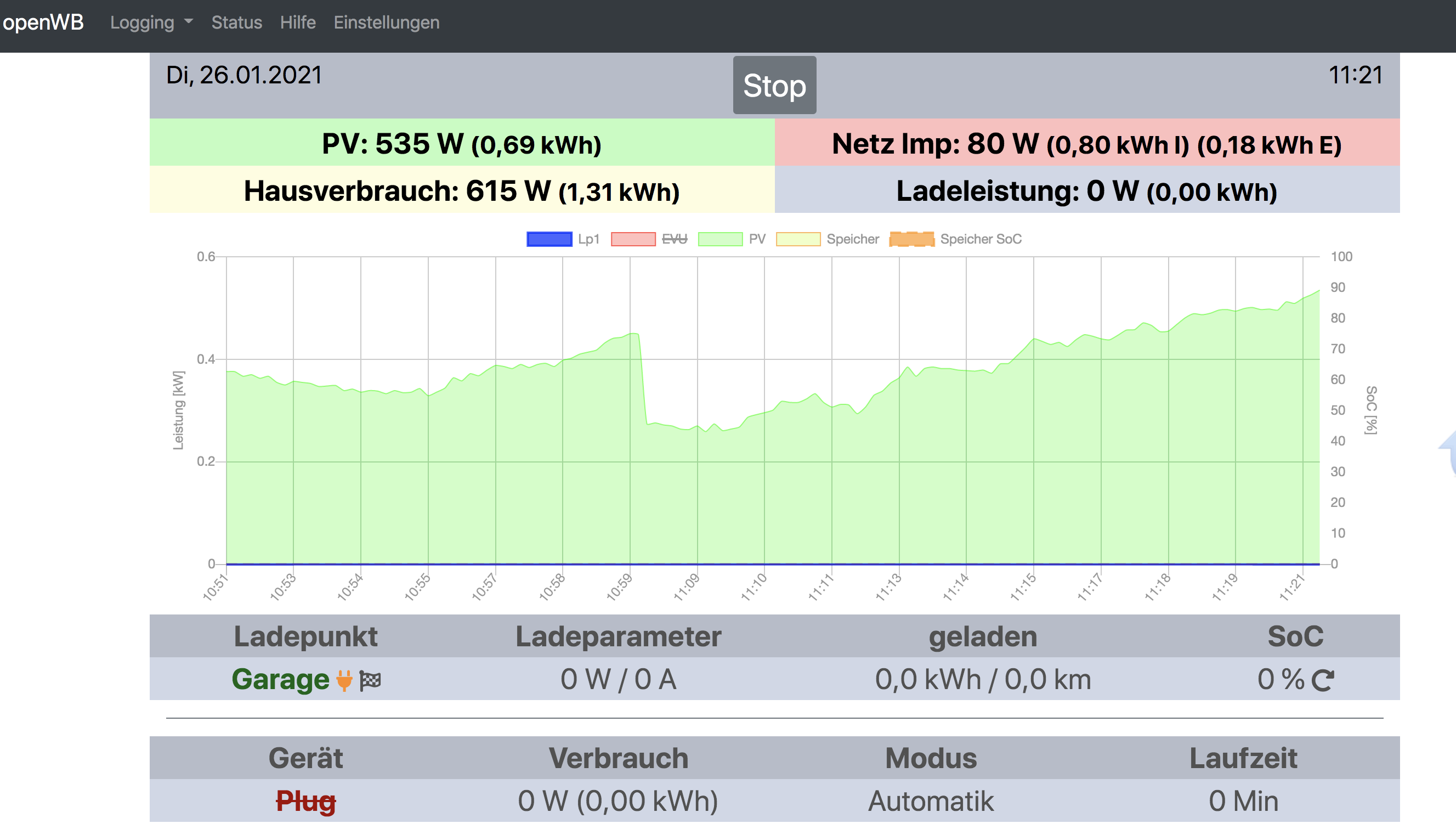
Task: Refresh SoC using the circular arrow icon
Action: tap(1323, 680)
